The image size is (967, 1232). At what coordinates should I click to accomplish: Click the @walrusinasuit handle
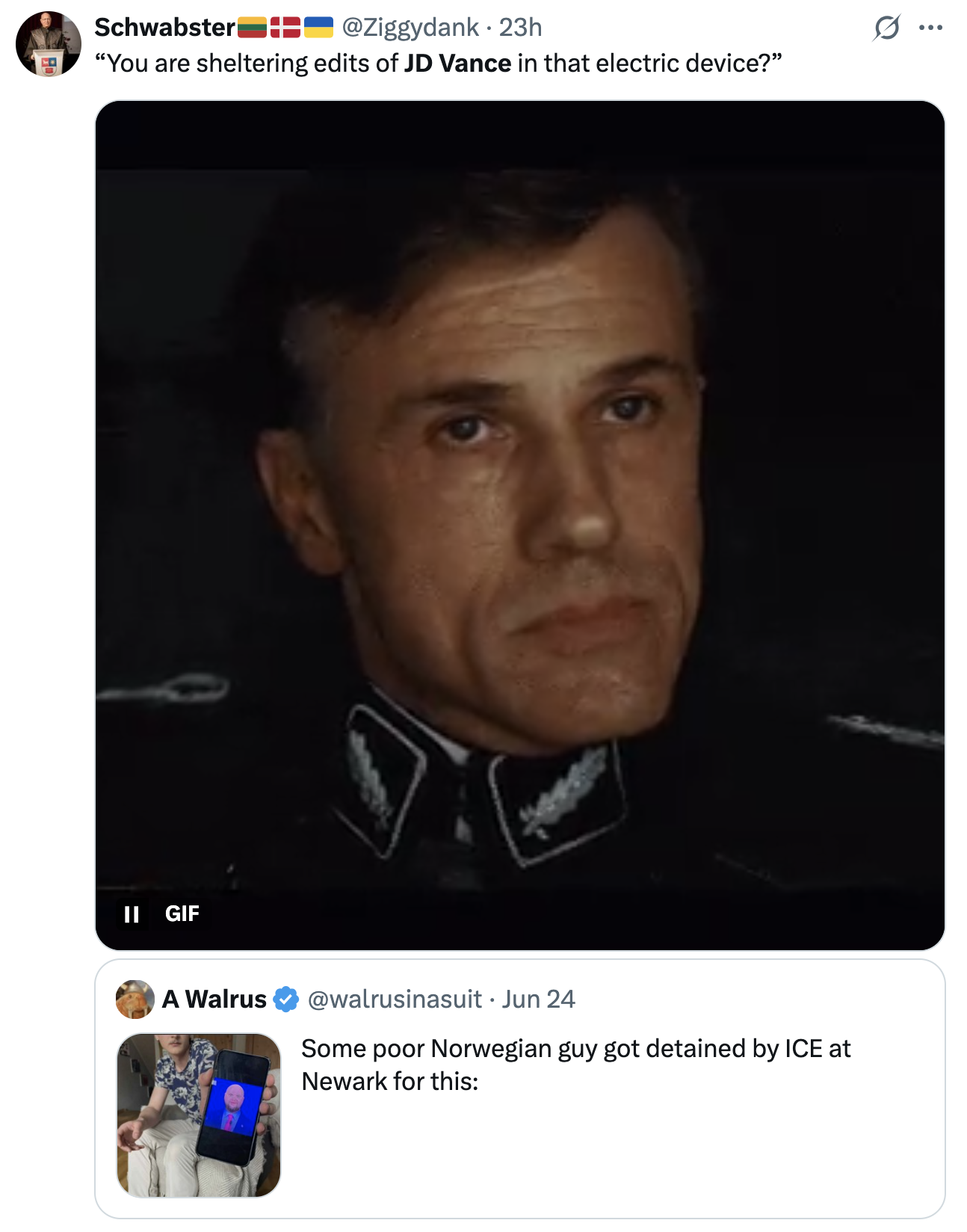pyautogui.click(x=395, y=1000)
